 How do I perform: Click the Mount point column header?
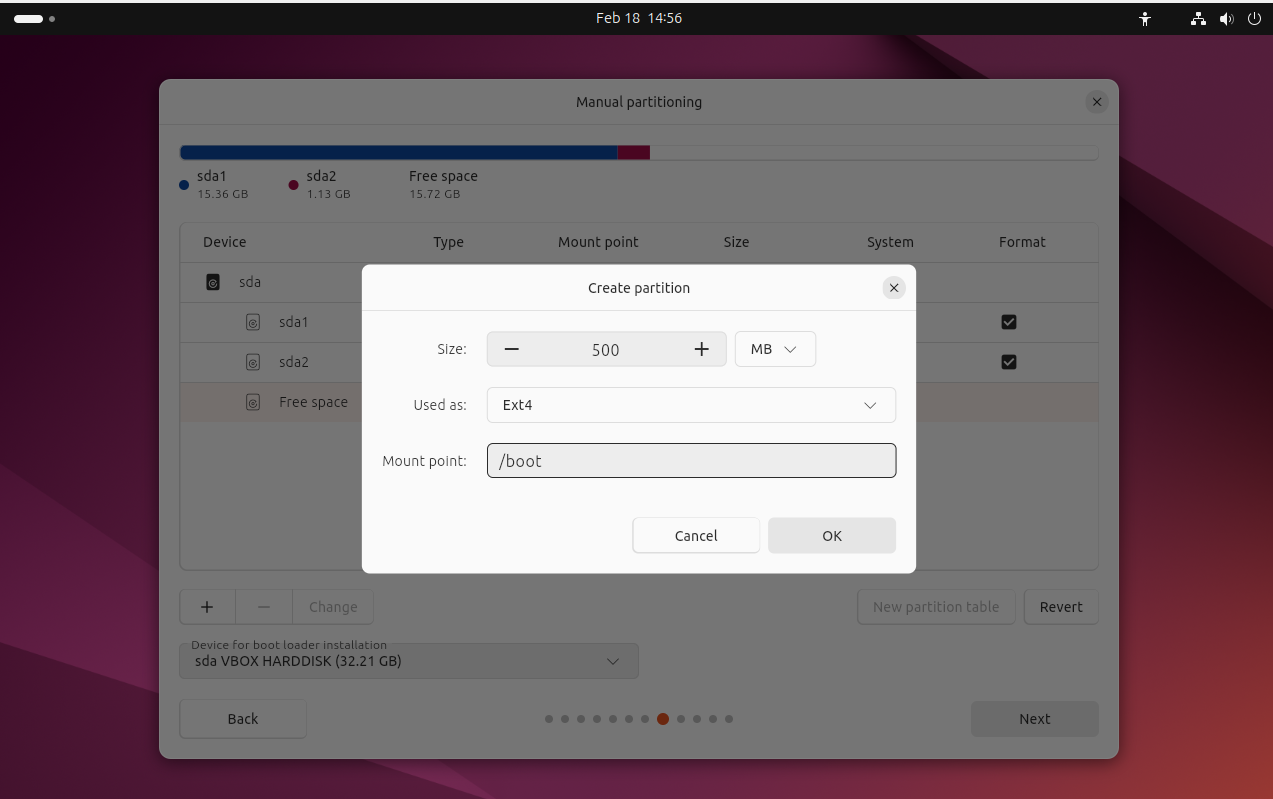click(598, 242)
